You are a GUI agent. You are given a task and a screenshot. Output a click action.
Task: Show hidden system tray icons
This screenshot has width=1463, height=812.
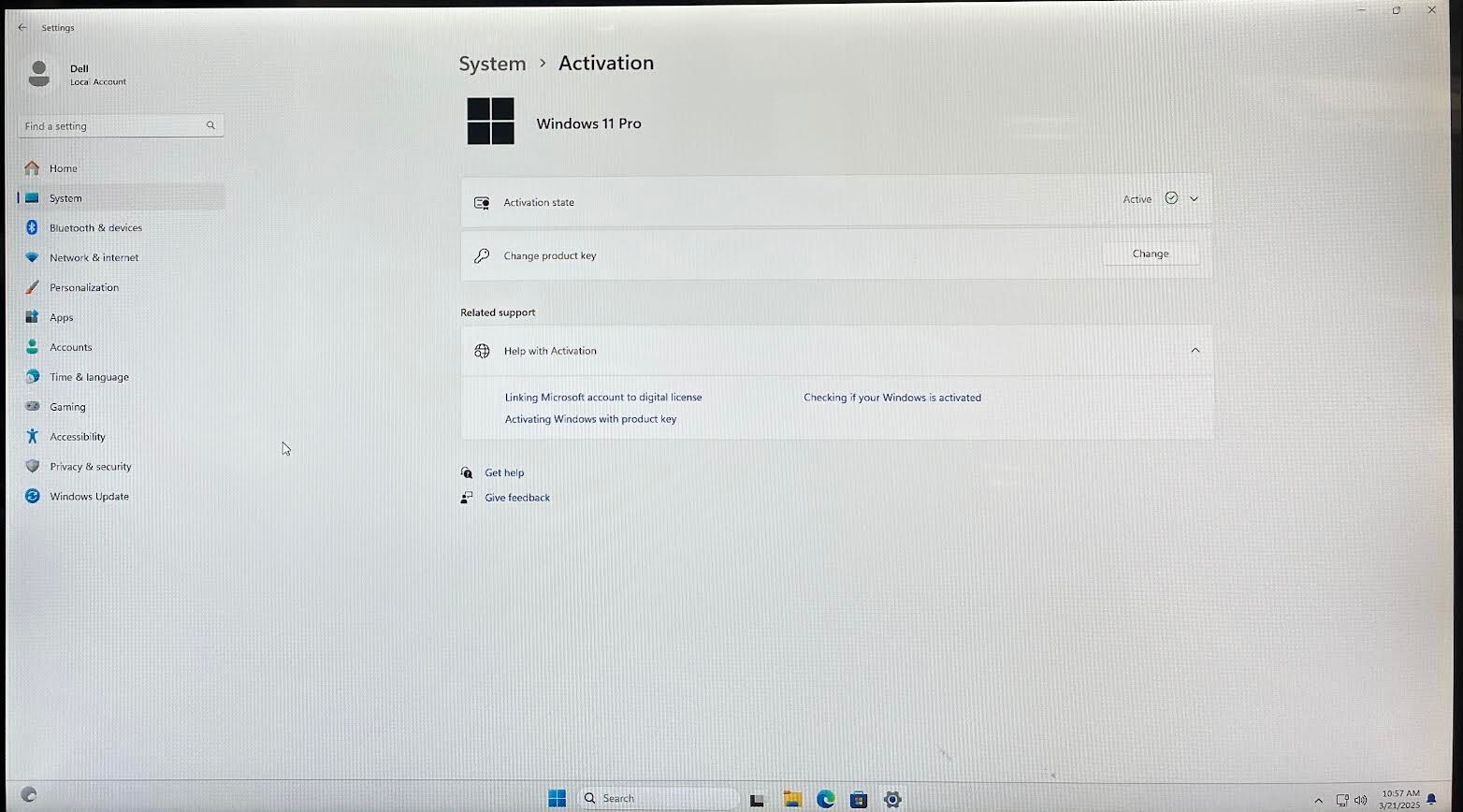[1319, 801]
